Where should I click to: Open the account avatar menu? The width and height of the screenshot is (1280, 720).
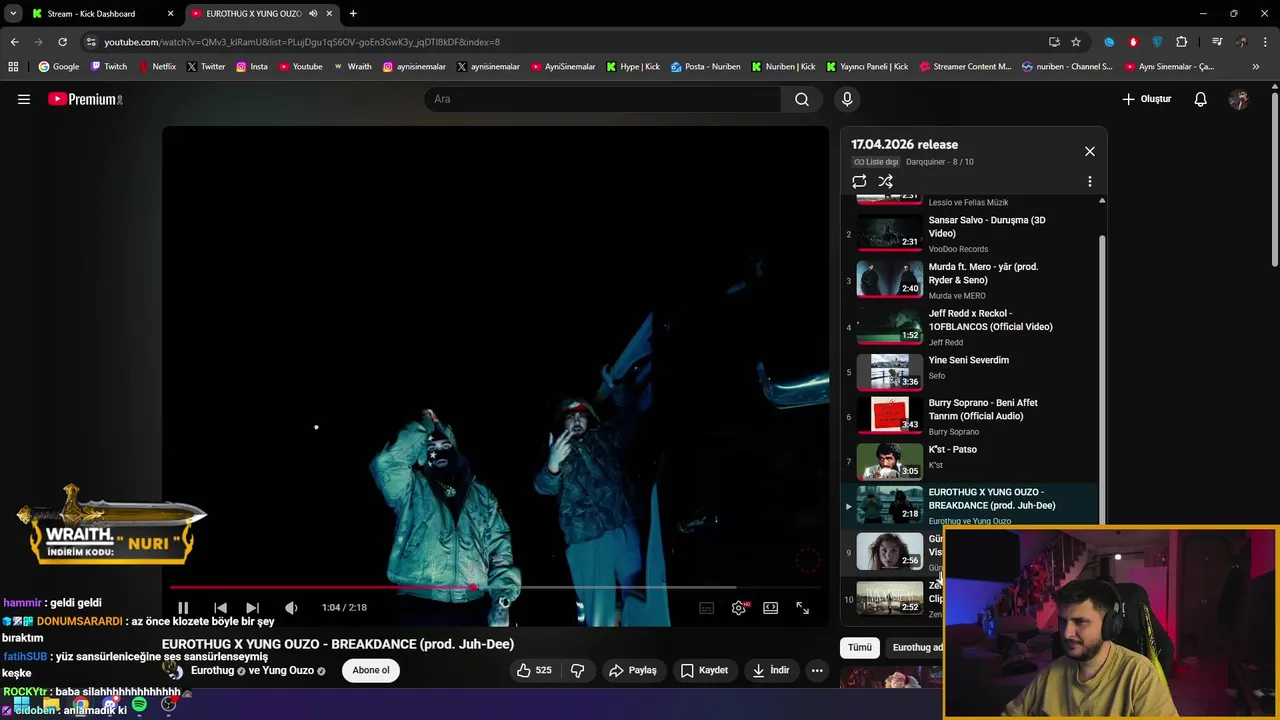[x=1239, y=99]
